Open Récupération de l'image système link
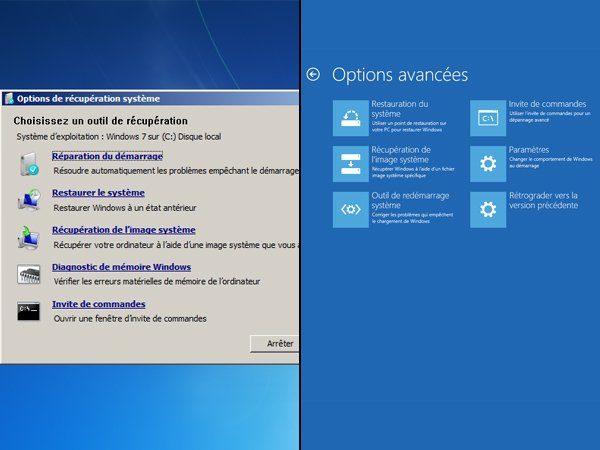The width and height of the screenshot is (600, 450). click(124, 230)
